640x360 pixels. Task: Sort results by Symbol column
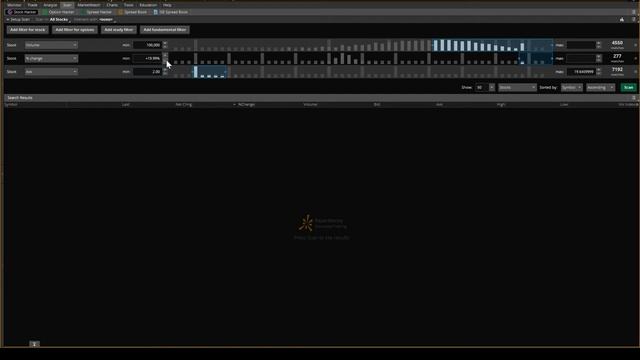pos(11,104)
